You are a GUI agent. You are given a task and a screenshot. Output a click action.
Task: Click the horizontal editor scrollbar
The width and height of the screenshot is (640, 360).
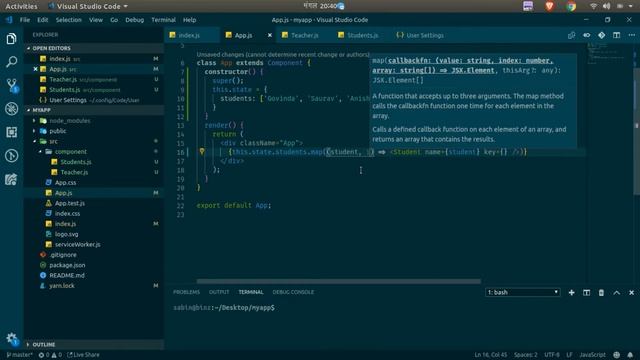coord(338,281)
